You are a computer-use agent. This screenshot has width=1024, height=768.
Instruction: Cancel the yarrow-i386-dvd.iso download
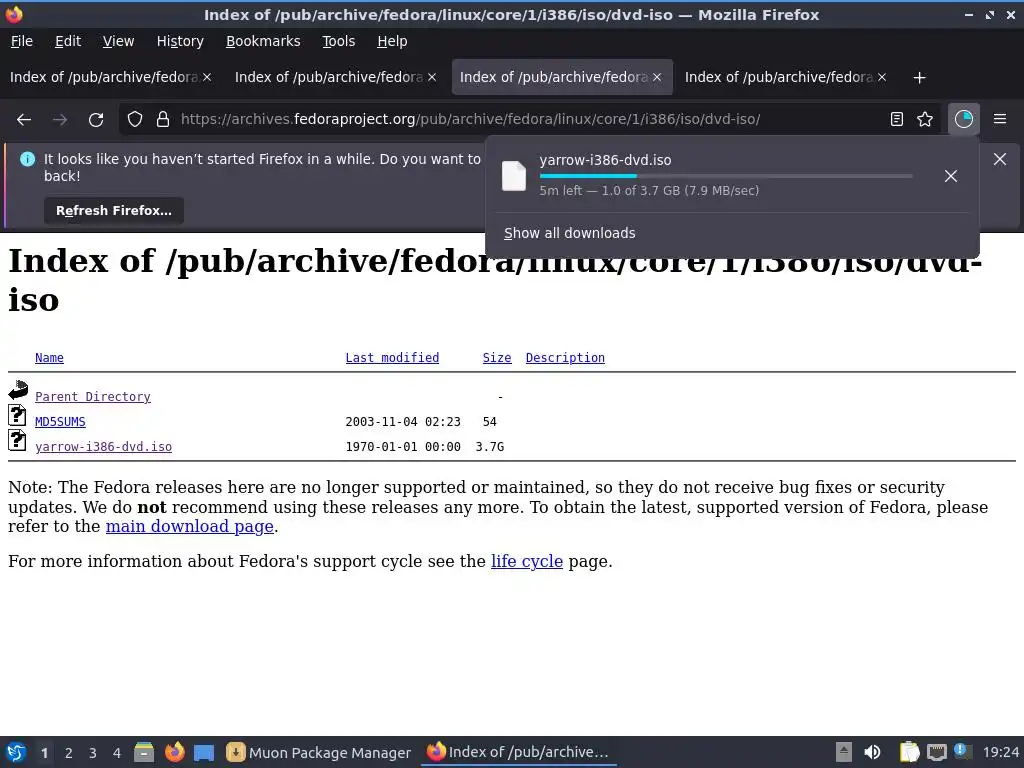tap(951, 176)
